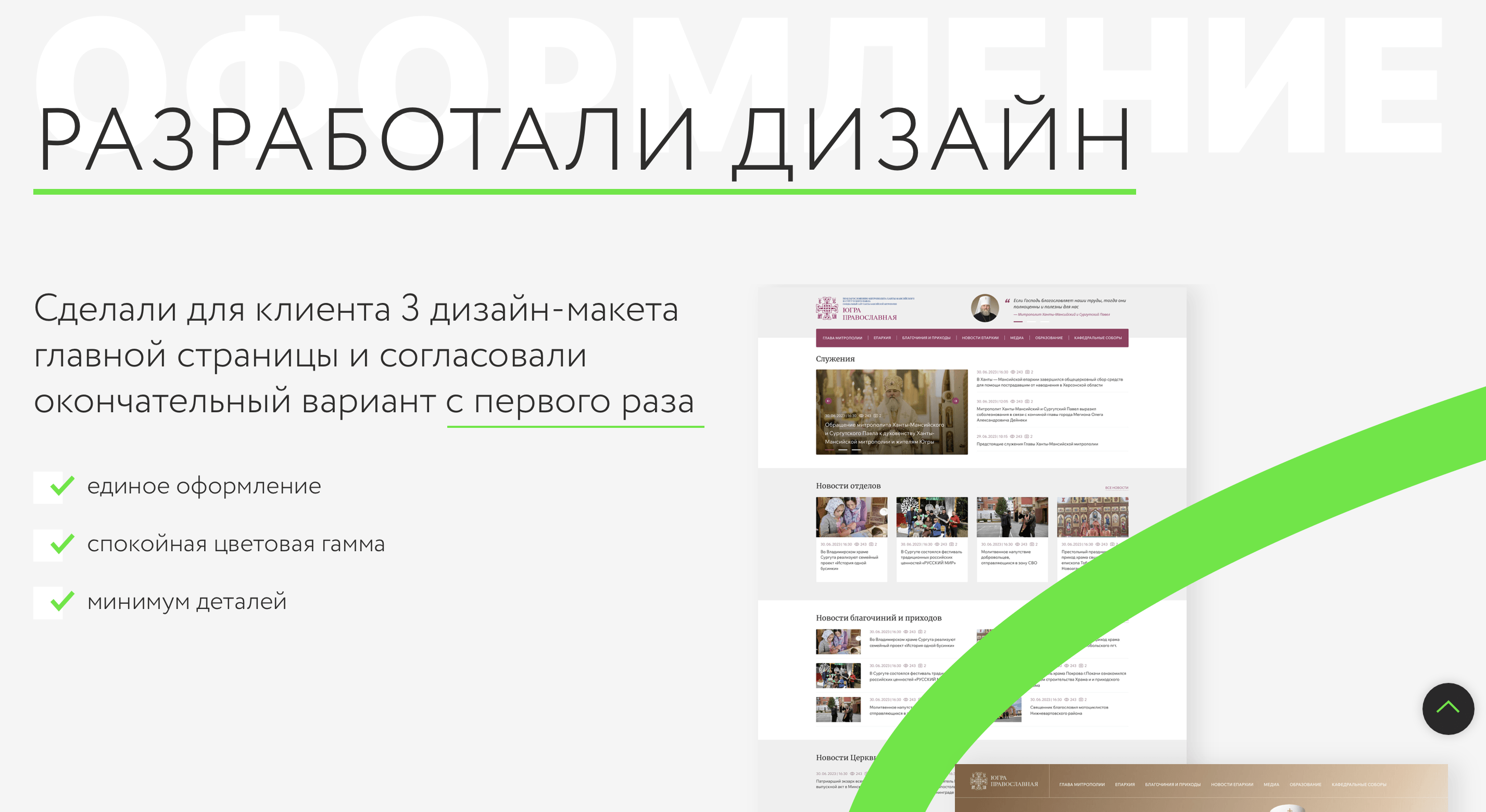Screen dimensions: 1486x812
Task: Click the checkmark next to спокойная цветовая гамма
Action: tap(62, 544)
